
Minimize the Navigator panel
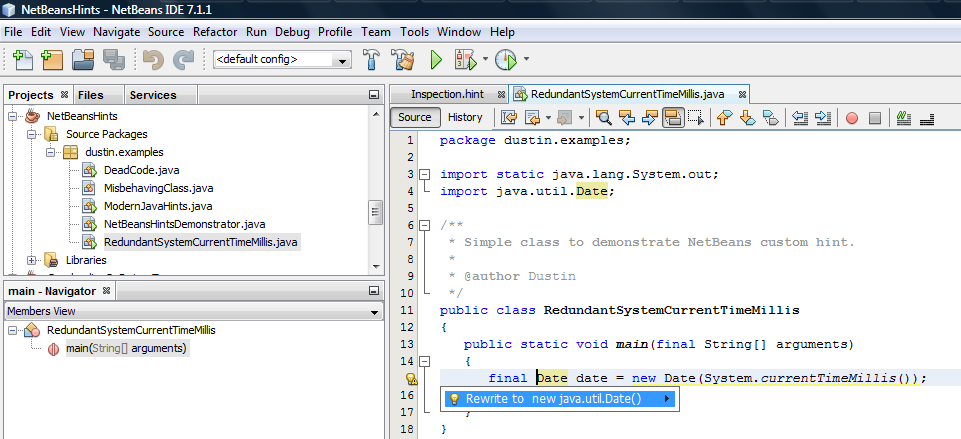374,291
